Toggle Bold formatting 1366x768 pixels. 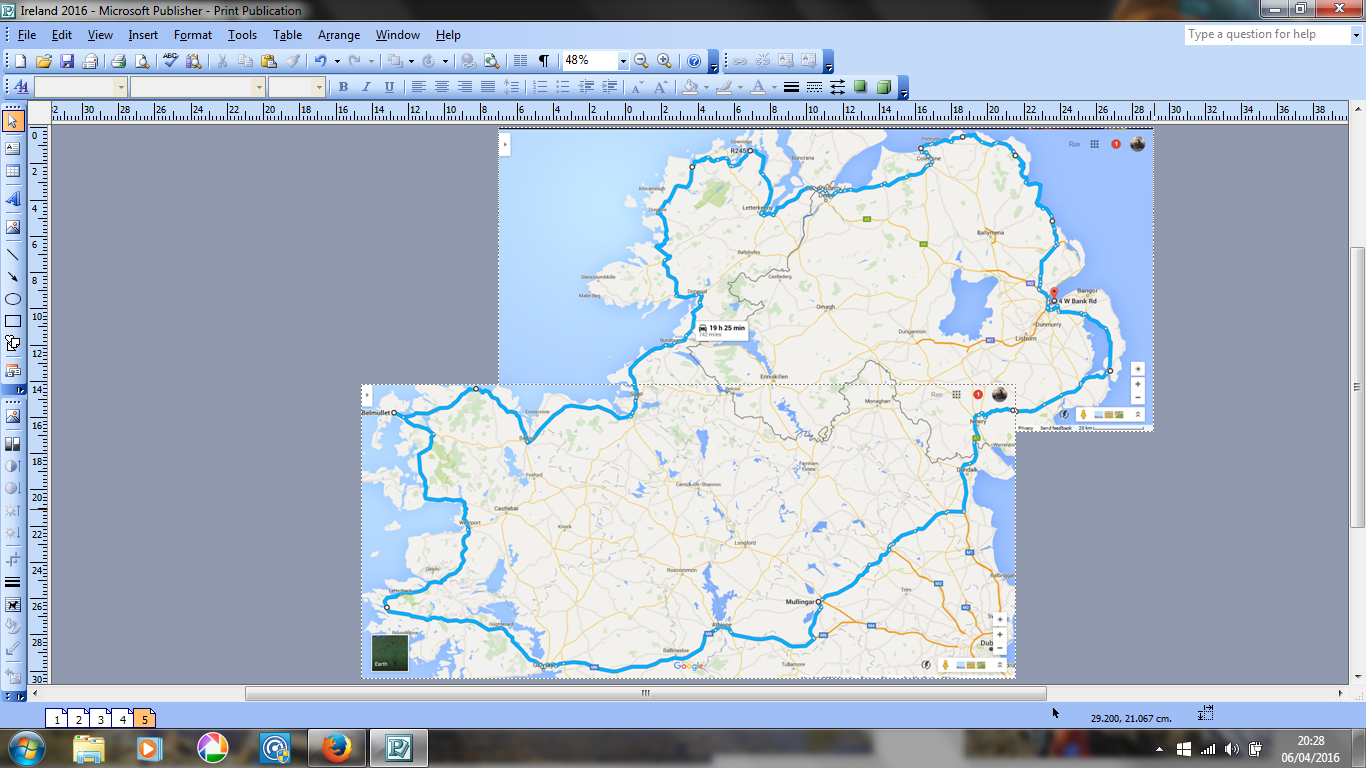point(343,87)
